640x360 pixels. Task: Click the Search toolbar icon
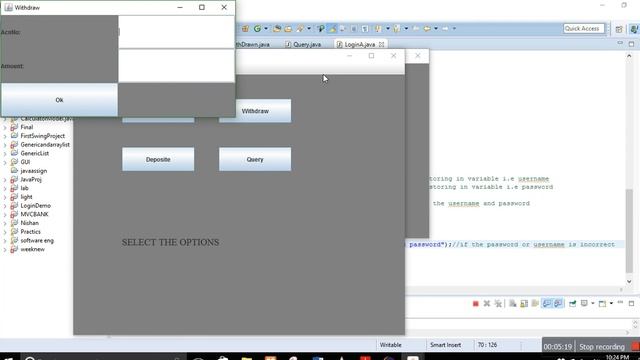(300, 29)
